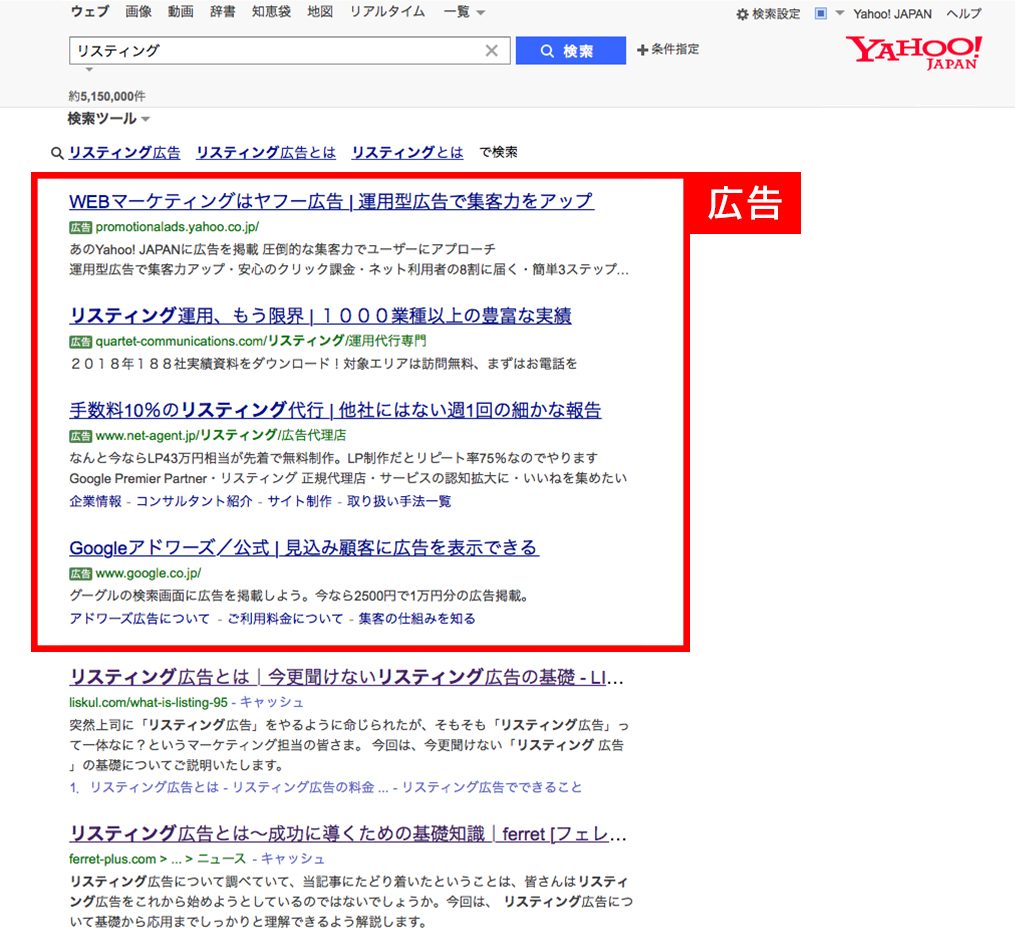Image resolution: width=1015 pixels, height=936 pixels.
Task: Open the WEBマーケティングはヤフー広告 ad title
Action: (x=331, y=201)
